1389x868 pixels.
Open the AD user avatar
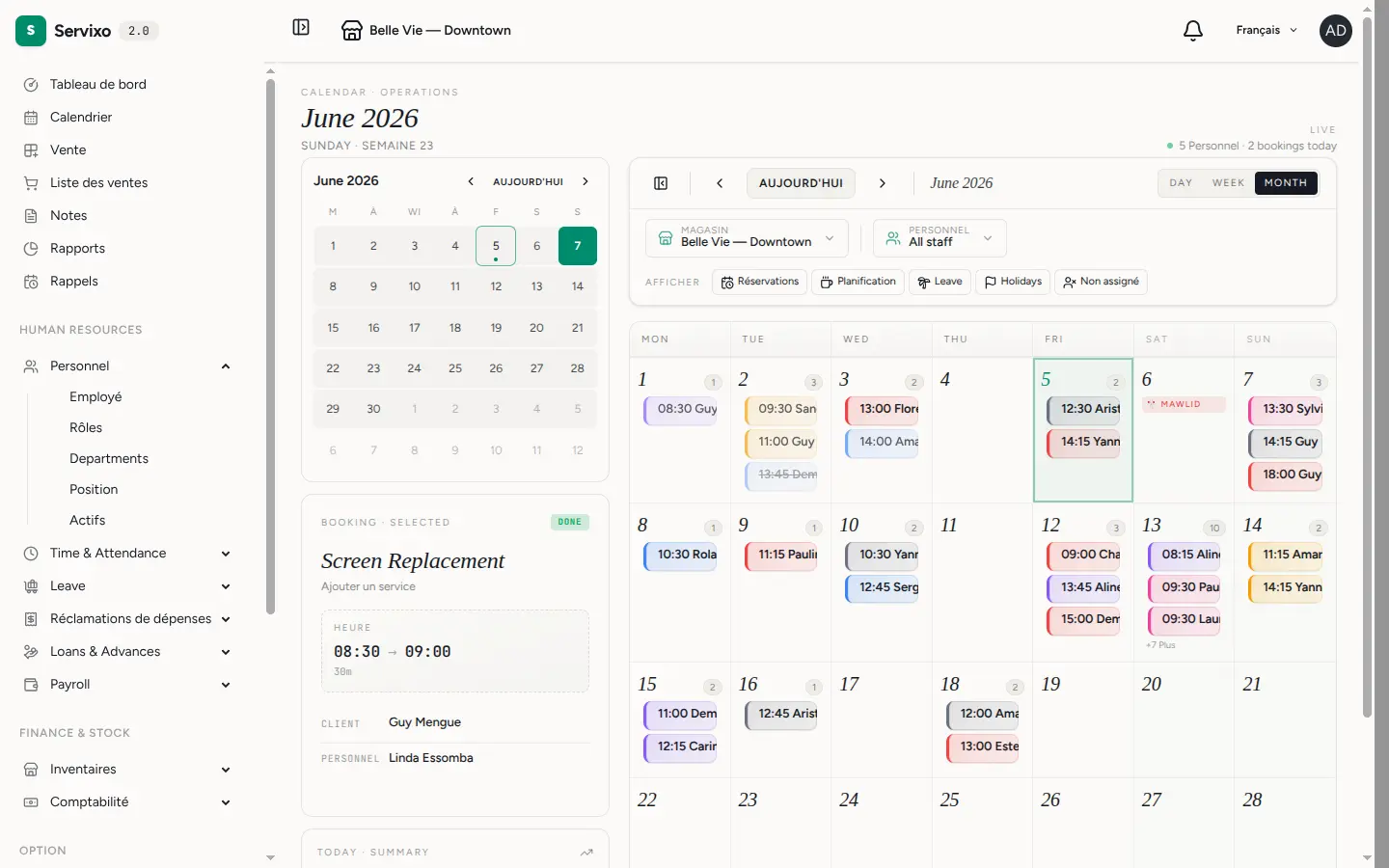point(1336,31)
